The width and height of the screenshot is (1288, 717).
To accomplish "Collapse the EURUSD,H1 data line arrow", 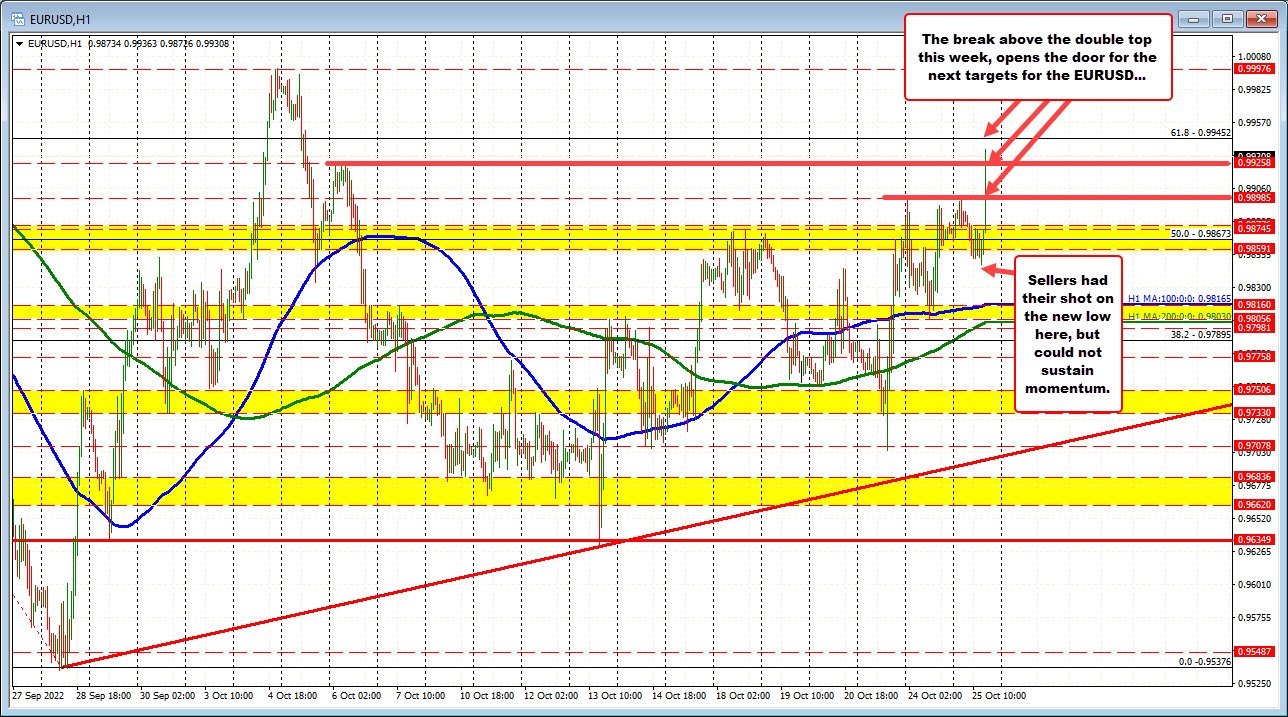I will (17, 43).
